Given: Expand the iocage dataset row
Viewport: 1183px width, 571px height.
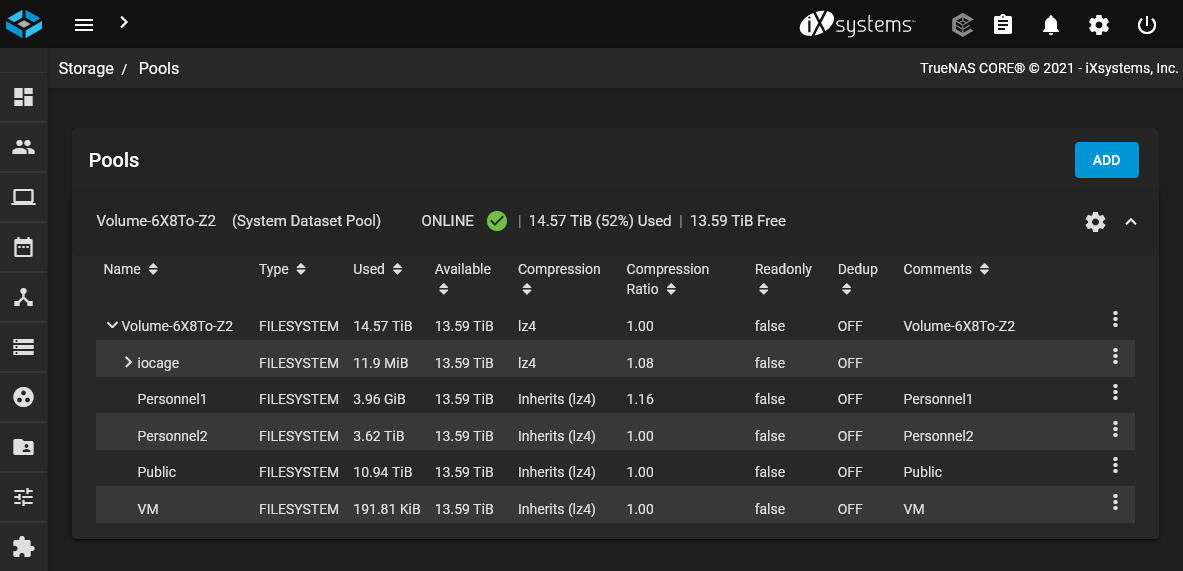Looking at the screenshot, I should [128, 363].
